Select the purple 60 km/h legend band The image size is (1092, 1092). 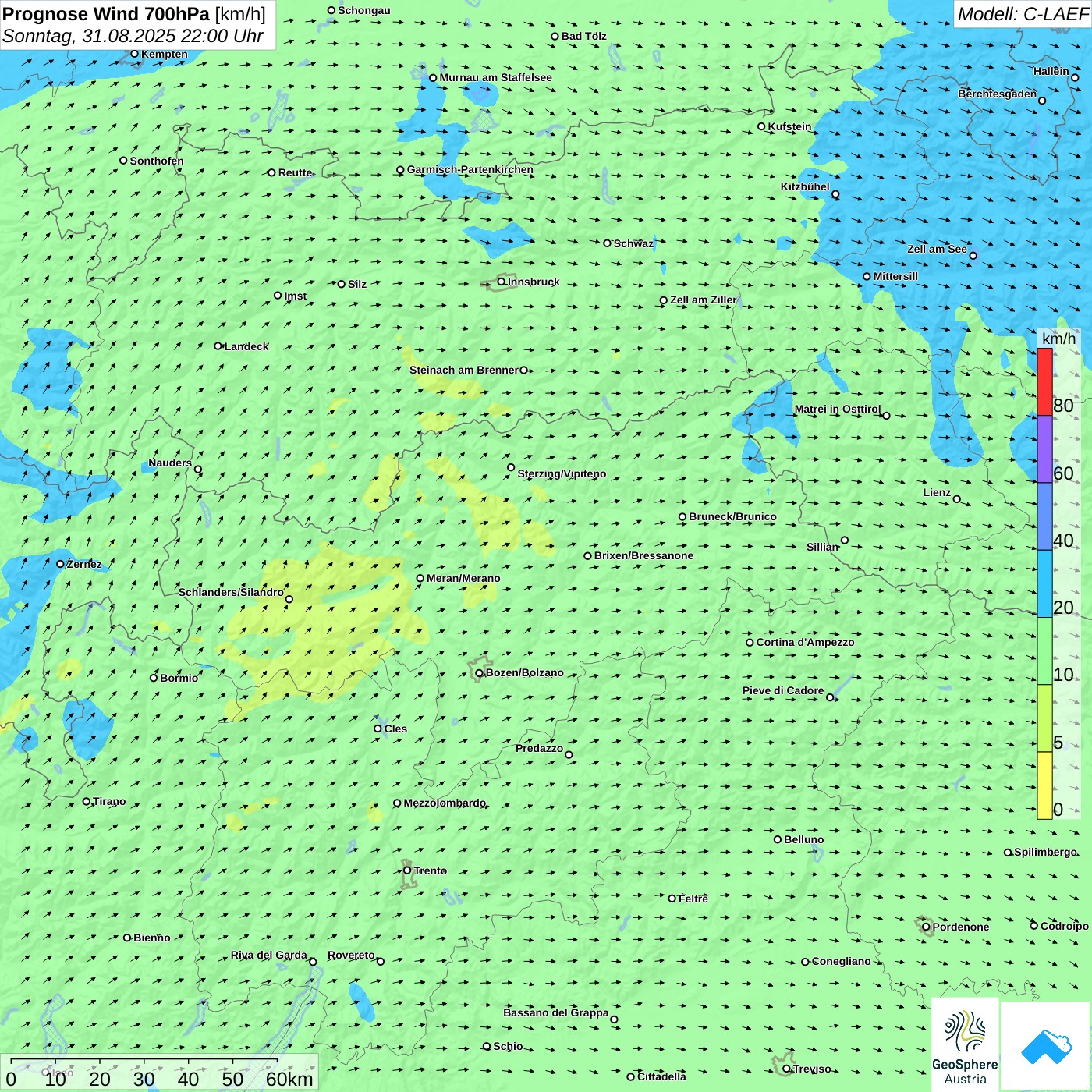tap(1044, 449)
